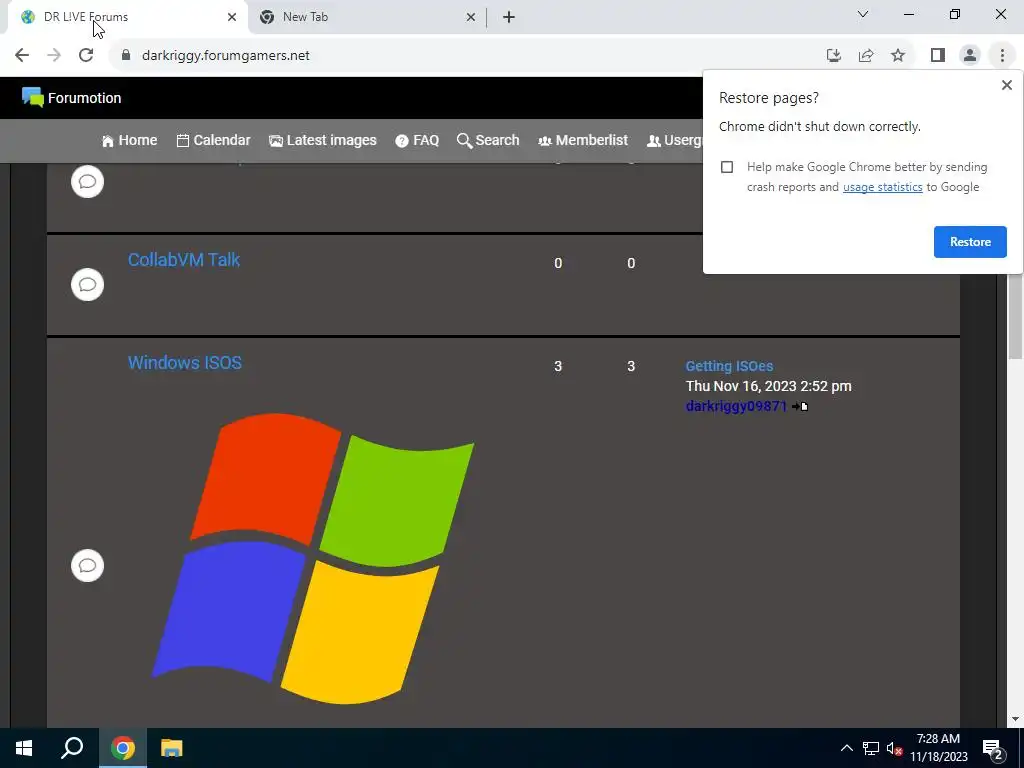Click the Chrome forward arrow

(54, 56)
